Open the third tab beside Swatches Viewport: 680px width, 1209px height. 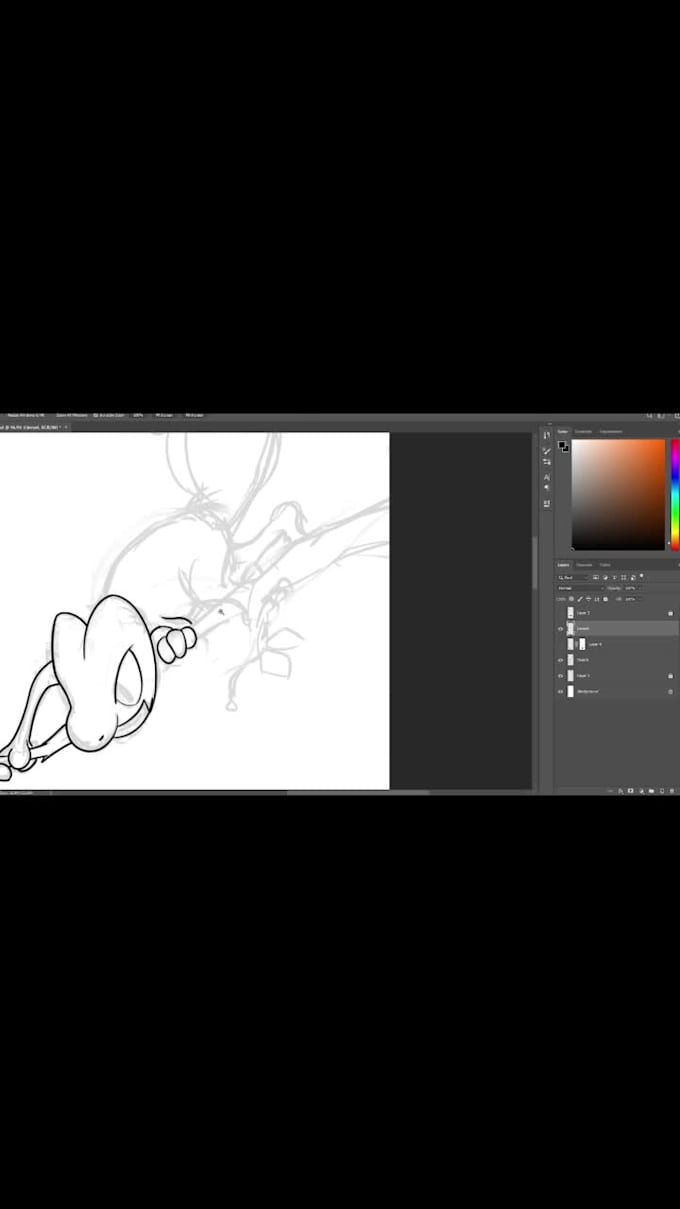(611, 431)
